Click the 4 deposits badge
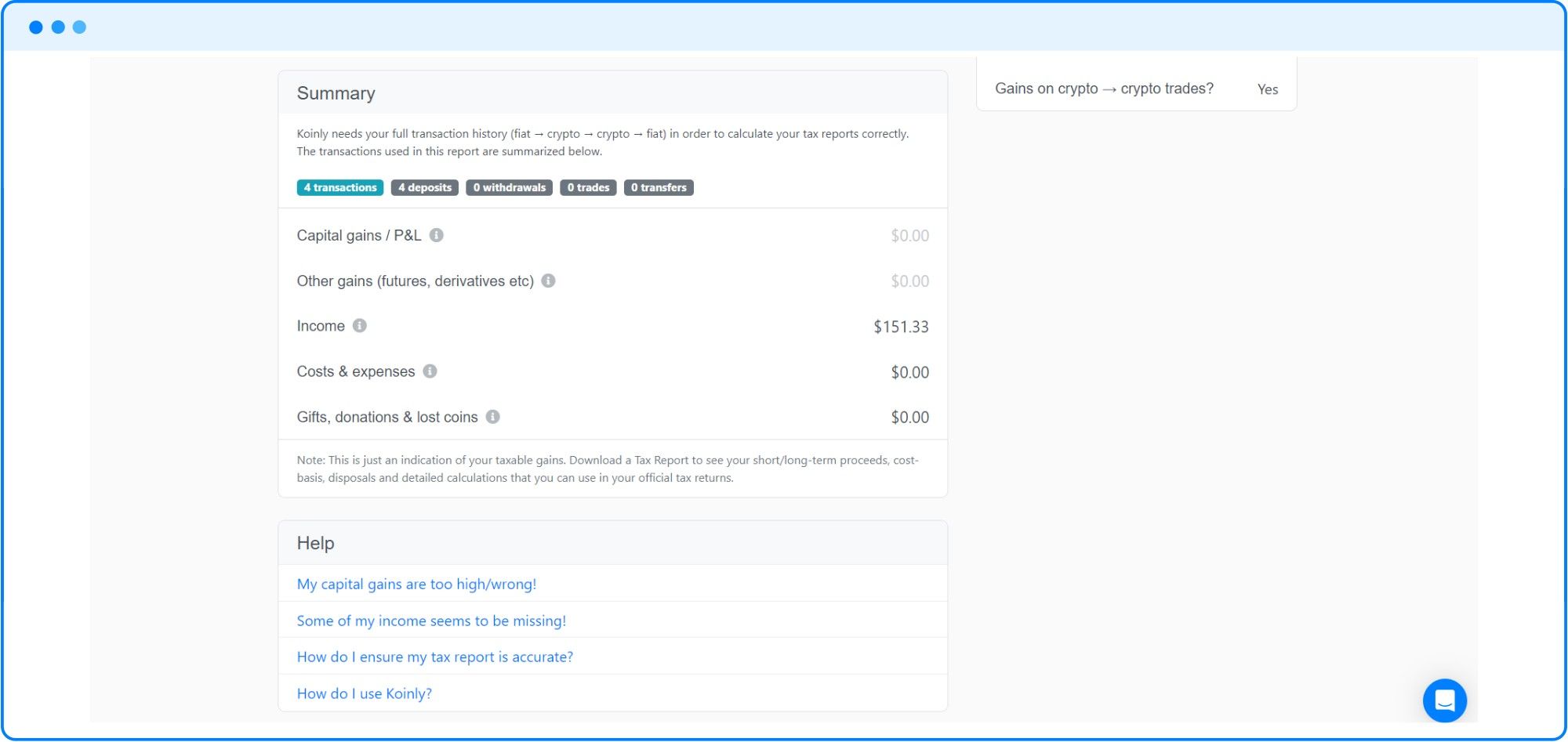The width and height of the screenshot is (1568, 742). point(424,187)
